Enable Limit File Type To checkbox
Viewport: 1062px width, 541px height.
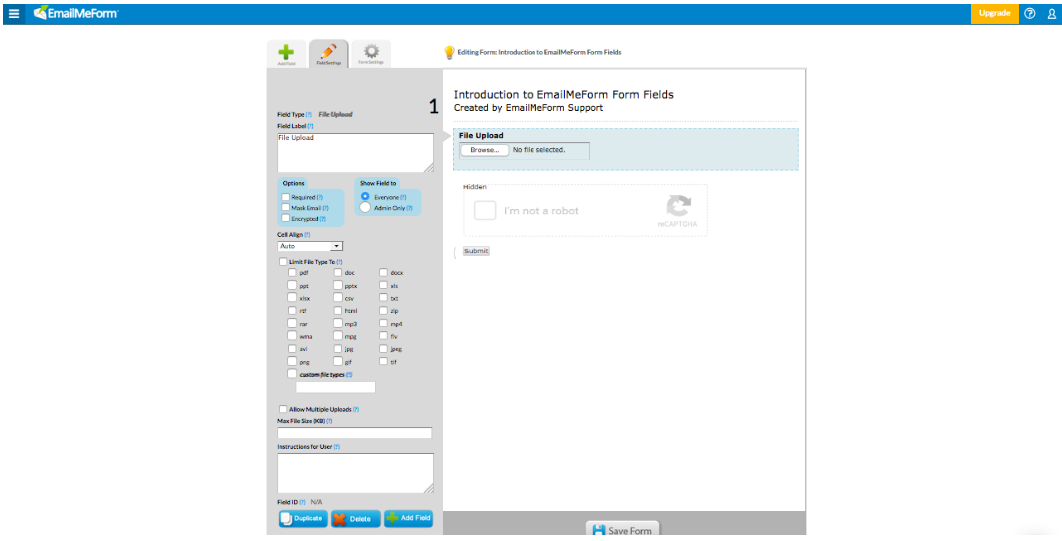pos(283,261)
